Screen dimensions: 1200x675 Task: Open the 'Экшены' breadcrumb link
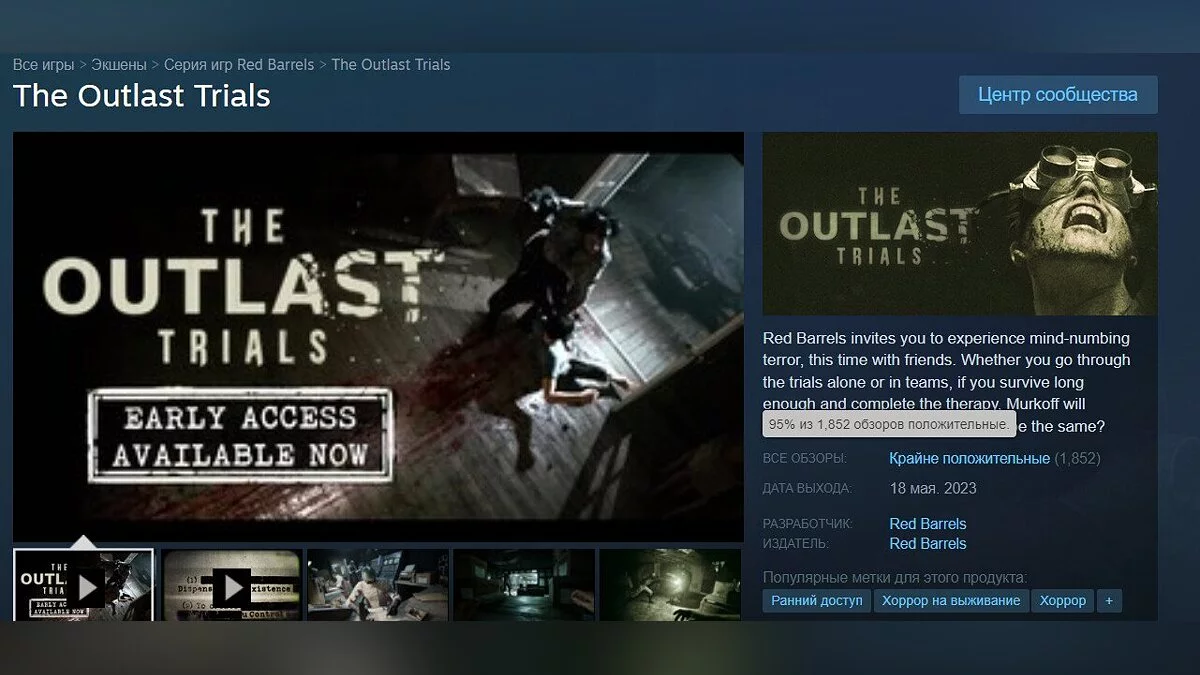119,65
